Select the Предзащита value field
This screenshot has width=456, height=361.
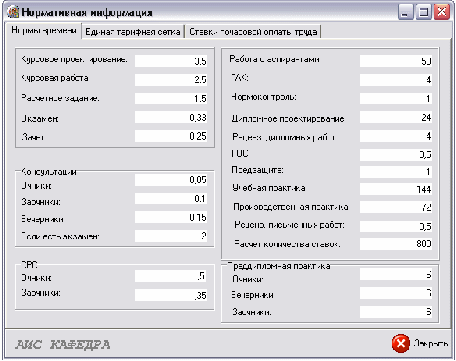click(396, 172)
